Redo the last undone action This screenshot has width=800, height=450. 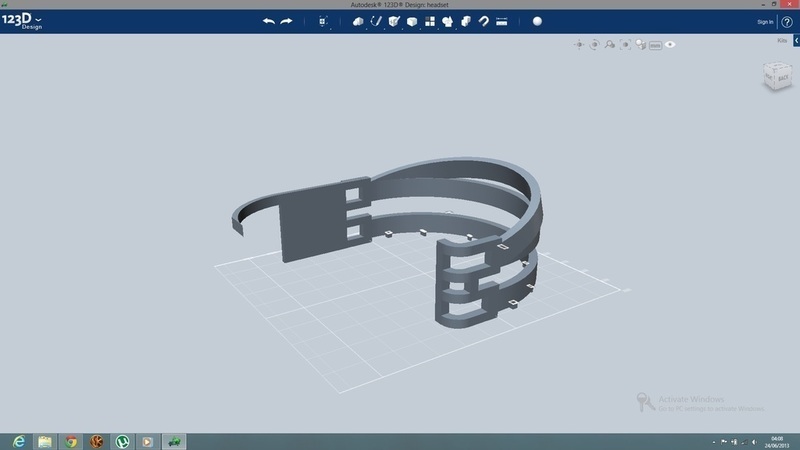(286, 21)
